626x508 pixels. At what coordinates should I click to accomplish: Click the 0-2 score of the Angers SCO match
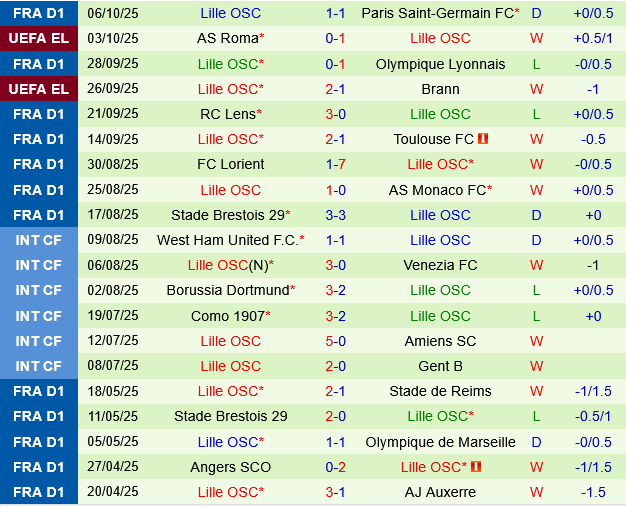(x=335, y=467)
